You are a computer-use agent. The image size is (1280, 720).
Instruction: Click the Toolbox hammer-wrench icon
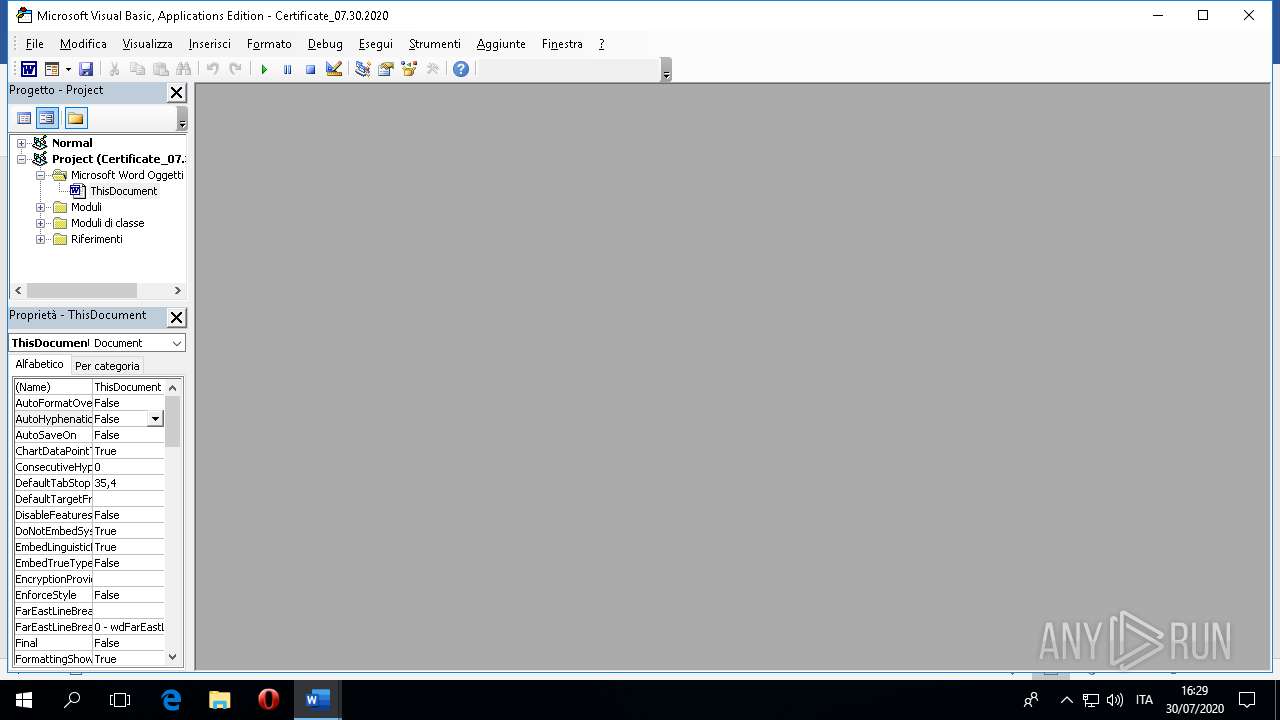click(x=432, y=69)
